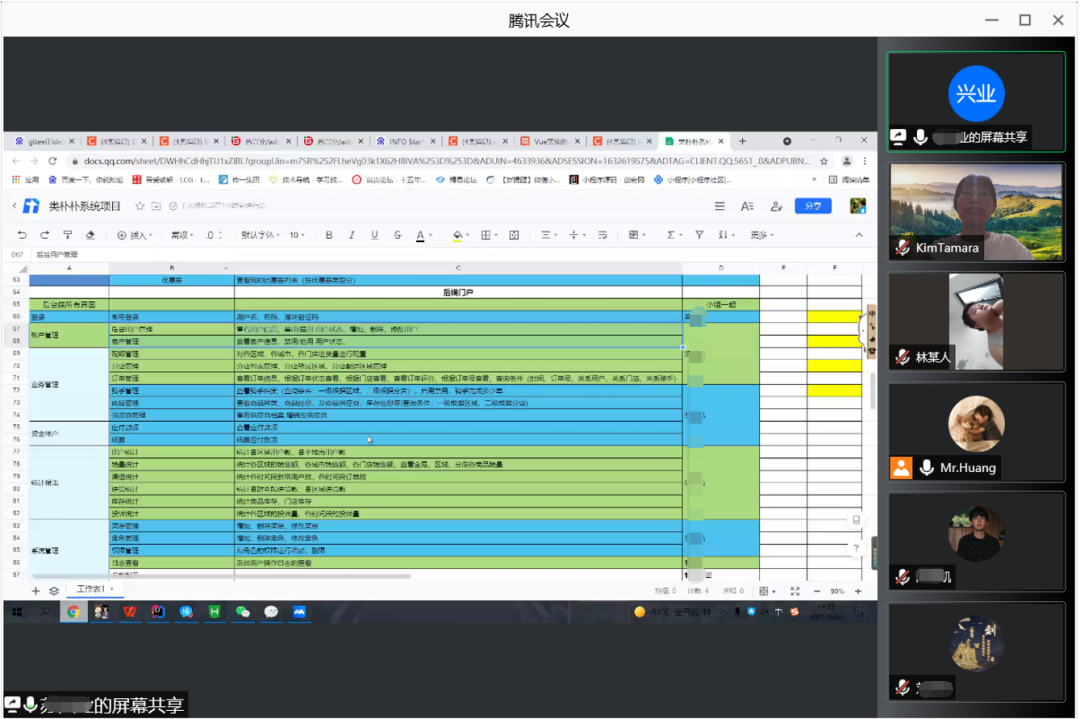Click the A text style icon in header

[x=747, y=206]
